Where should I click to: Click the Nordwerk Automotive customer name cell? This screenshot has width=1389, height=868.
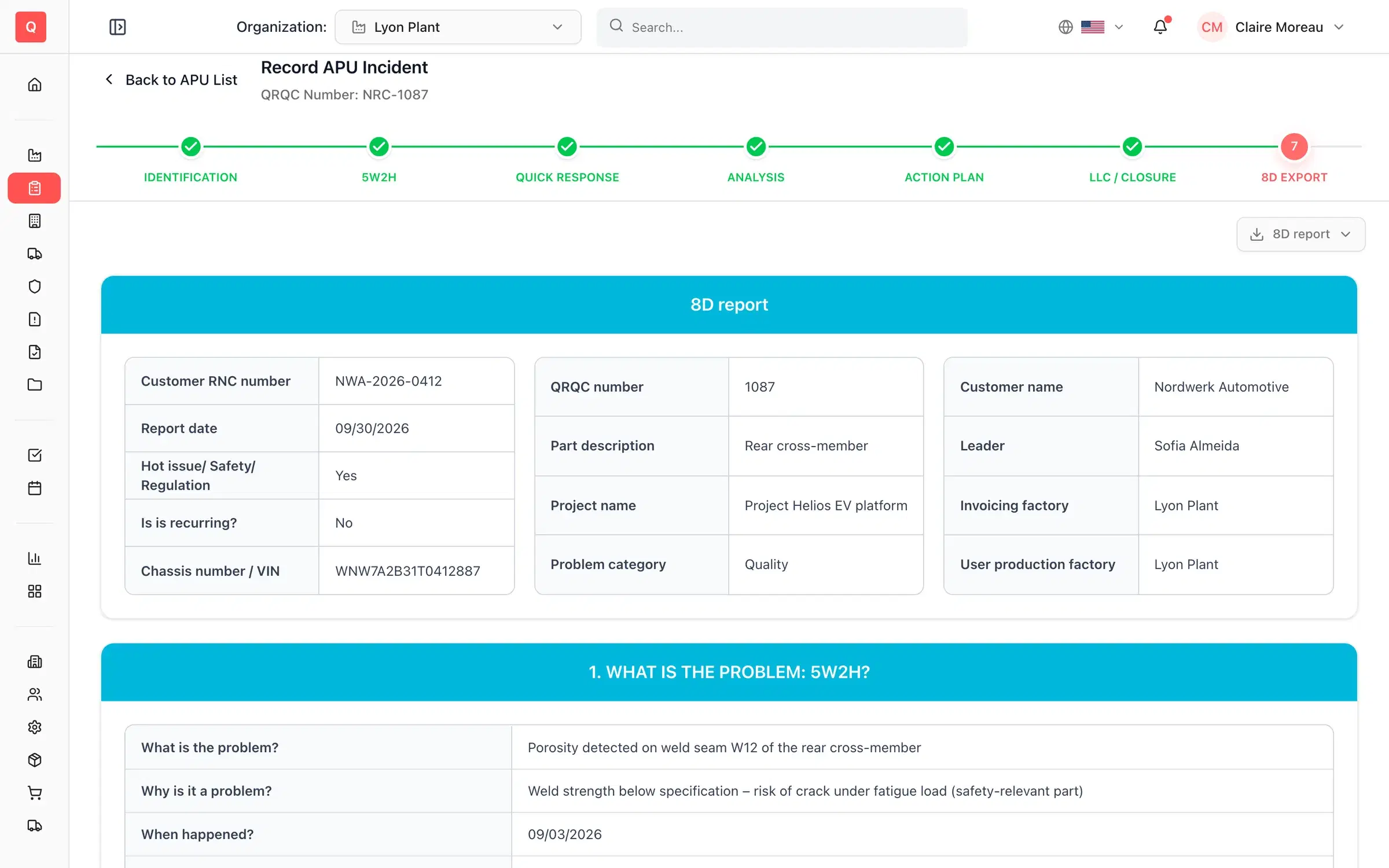[1236, 387]
